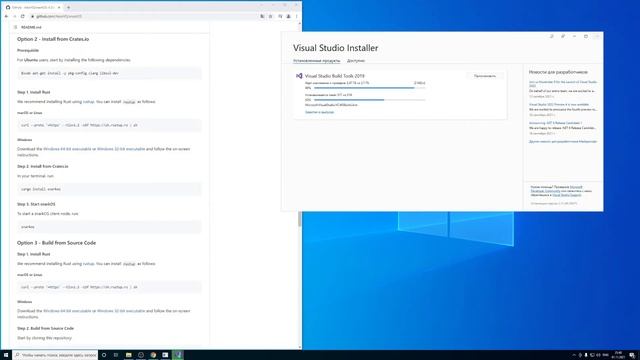The height and width of the screenshot is (360, 640).
Task: Show hidden system tray icons
Action: coord(574,355)
